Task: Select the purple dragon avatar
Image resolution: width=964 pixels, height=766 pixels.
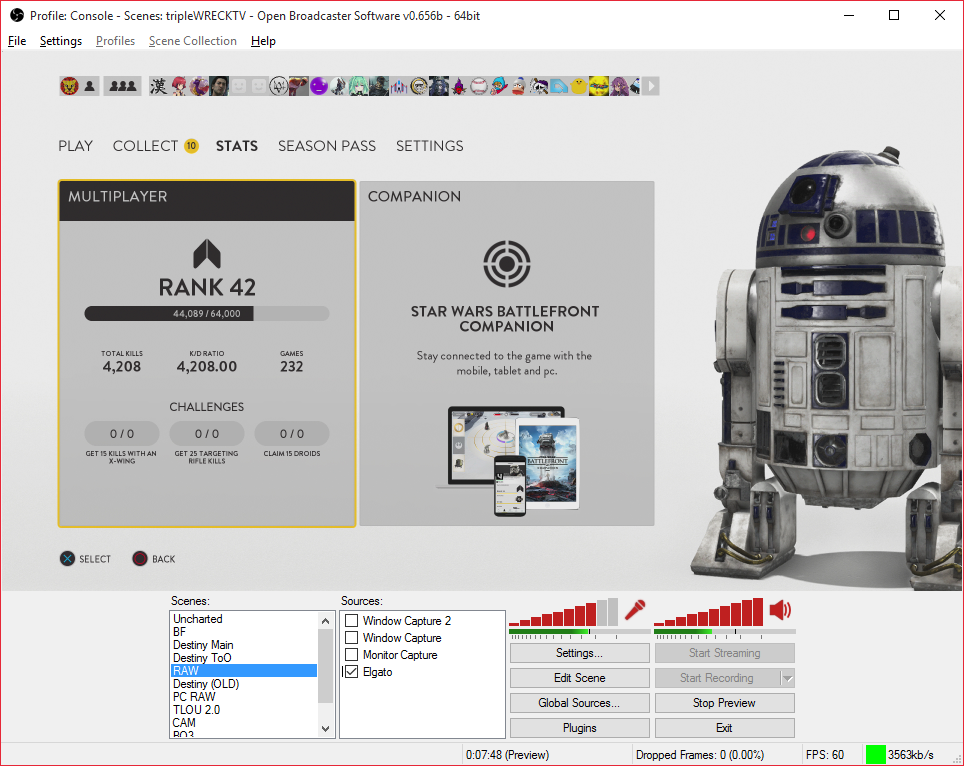Action: (199, 86)
